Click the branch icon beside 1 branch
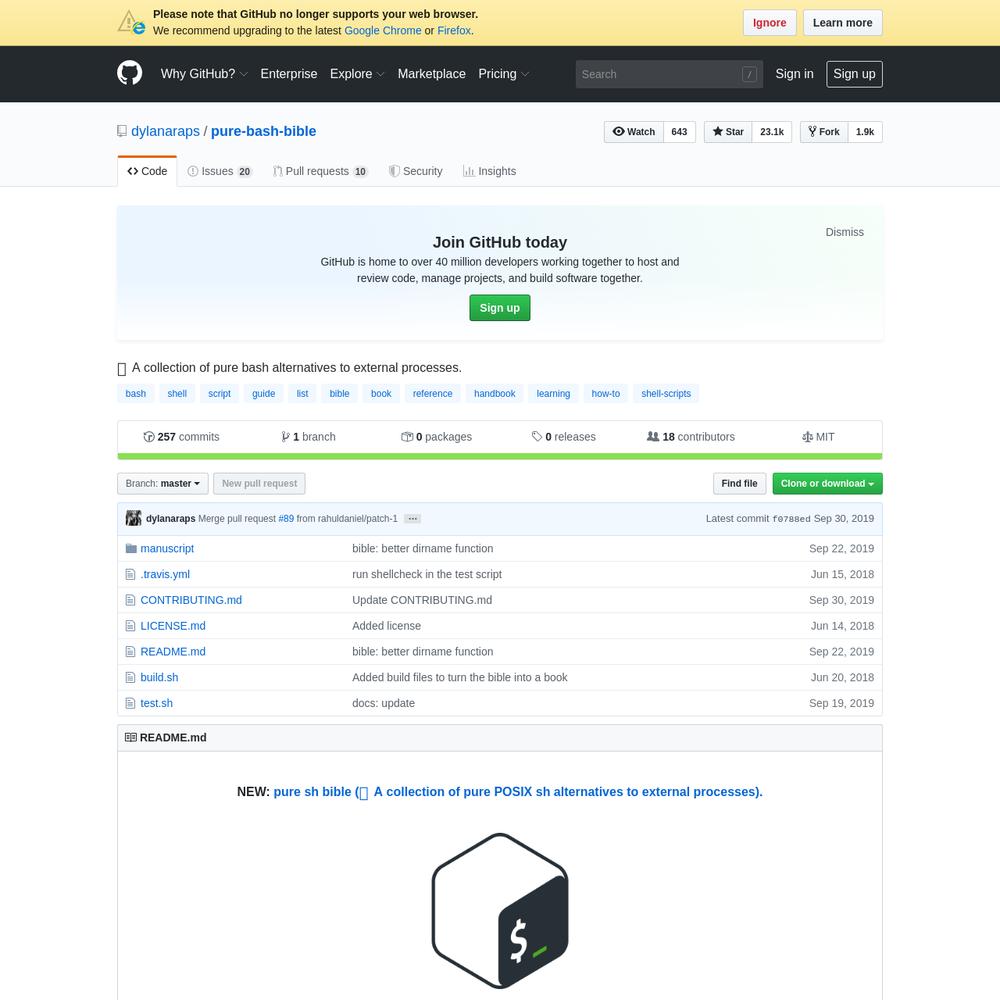Viewport: 1000px width, 1000px height. click(285, 437)
